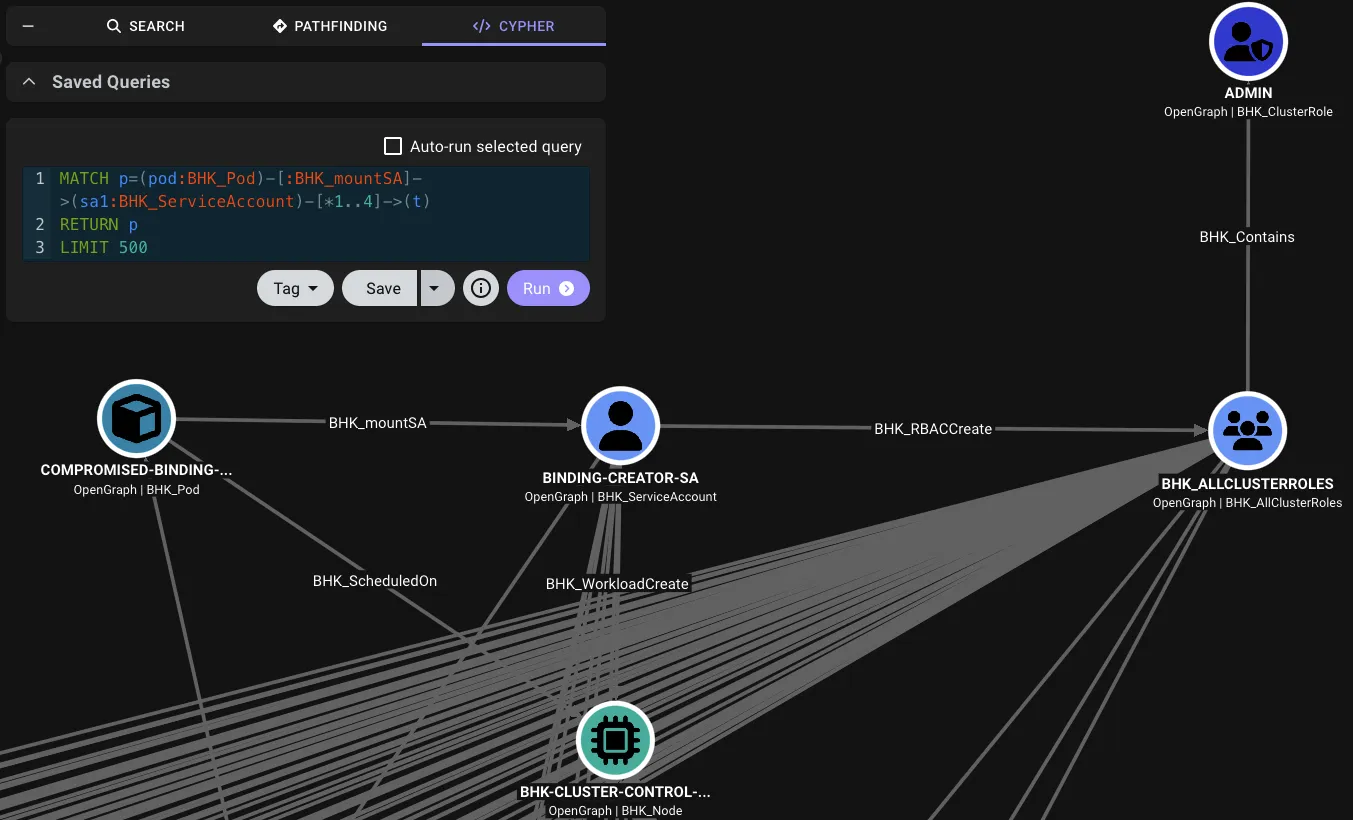Click the BINDING-CREATOR-SA node name text
The width and height of the screenshot is (1353, 820).
tap(620, 478)
